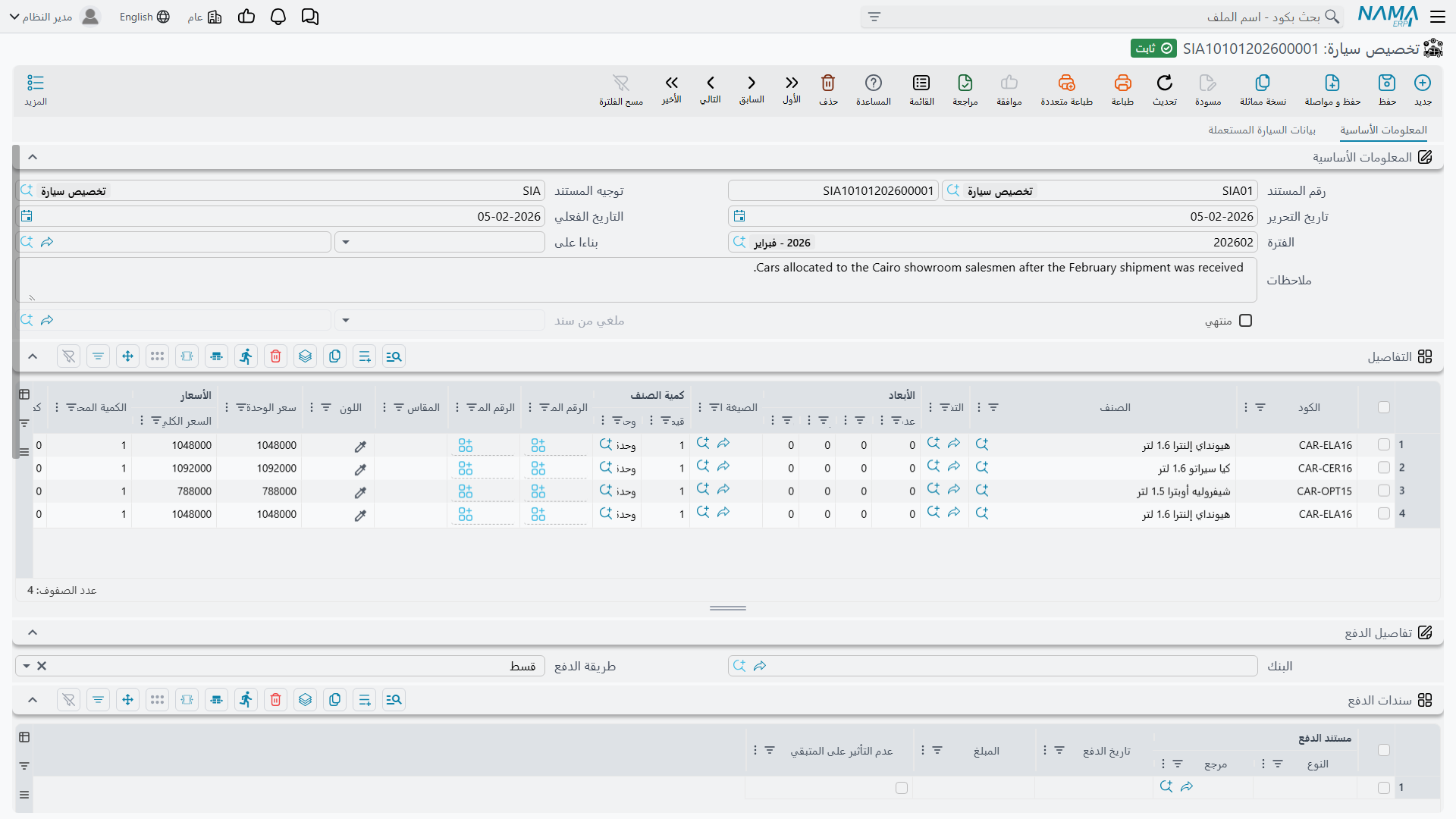The width and height of the screenshot is (1456, 819).
Task: Click the شيفروليه أوبترا 1.5 لتر item cell
Action: point(1104,491)
